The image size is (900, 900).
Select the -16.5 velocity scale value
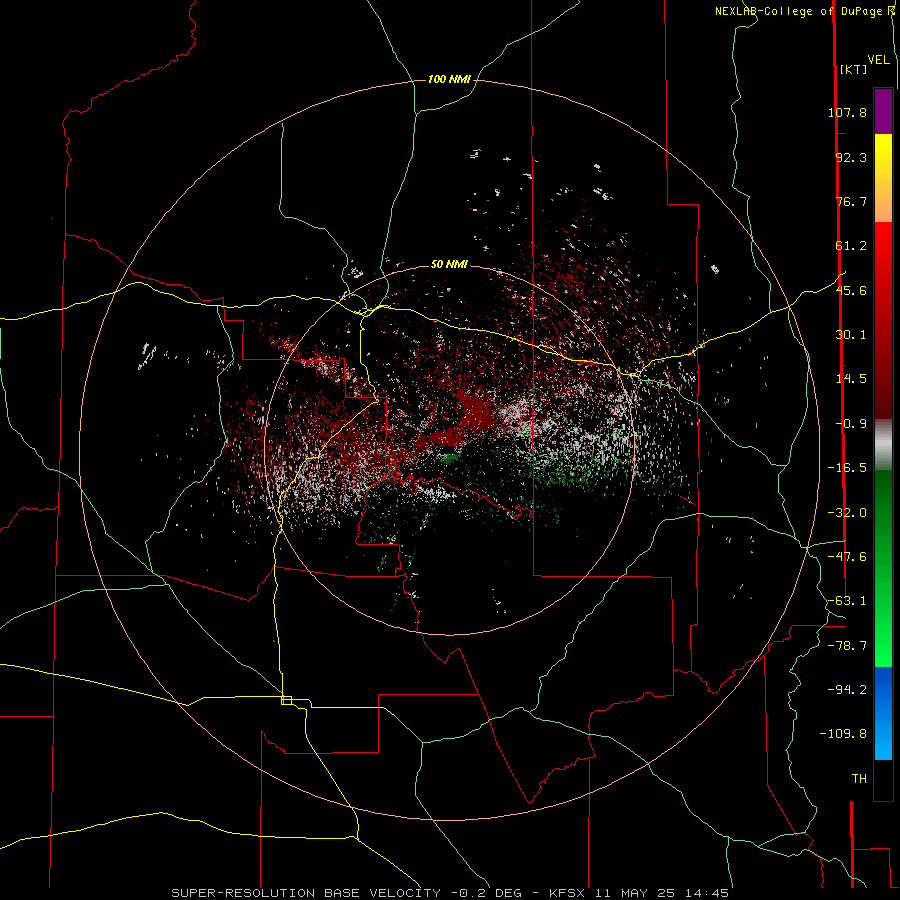[847, 468]
